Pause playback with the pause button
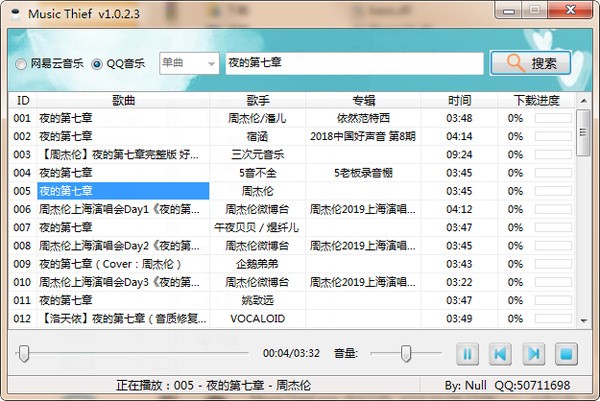The image size is (600, 401). pos(467,353)
